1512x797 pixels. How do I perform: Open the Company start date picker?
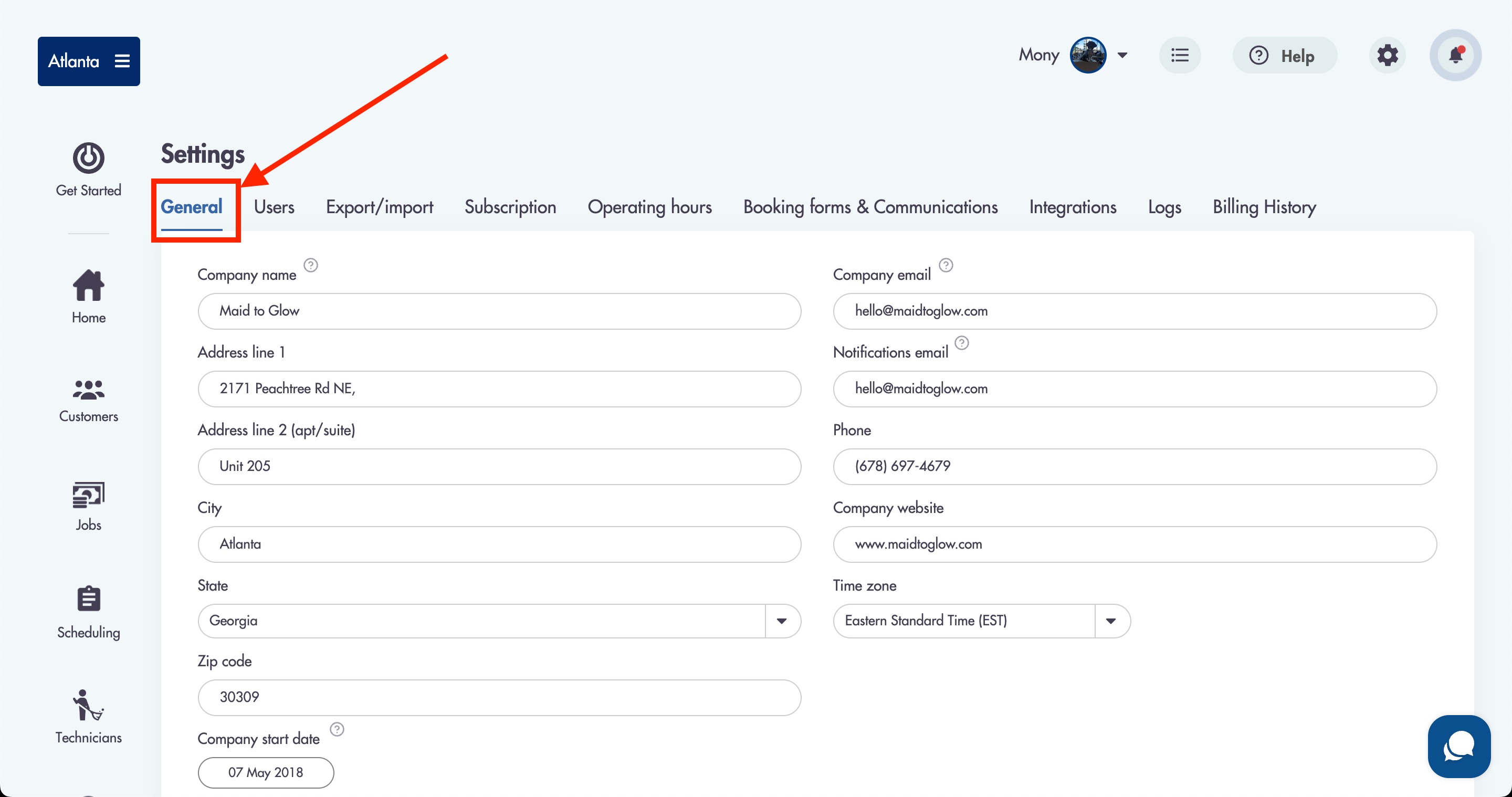click(266, 772)
